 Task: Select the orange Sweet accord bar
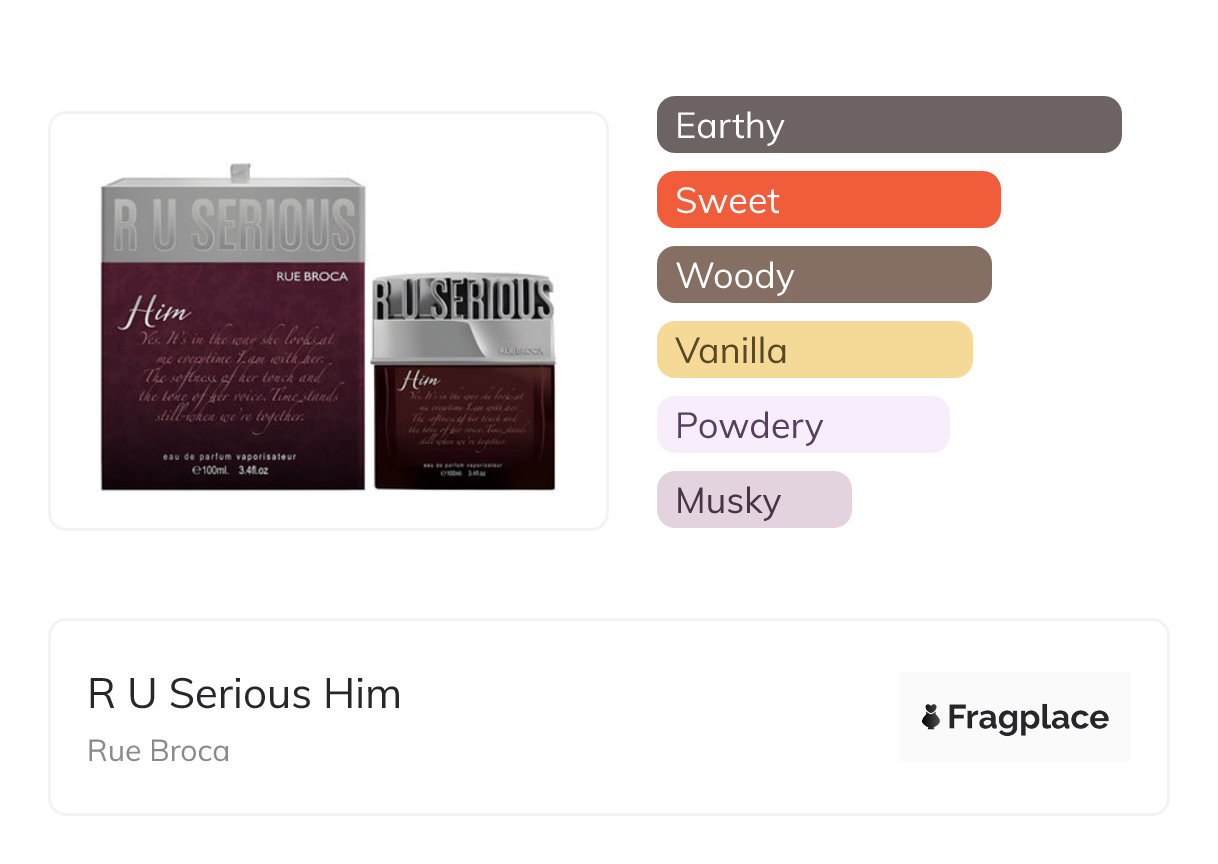coord(828,200)
